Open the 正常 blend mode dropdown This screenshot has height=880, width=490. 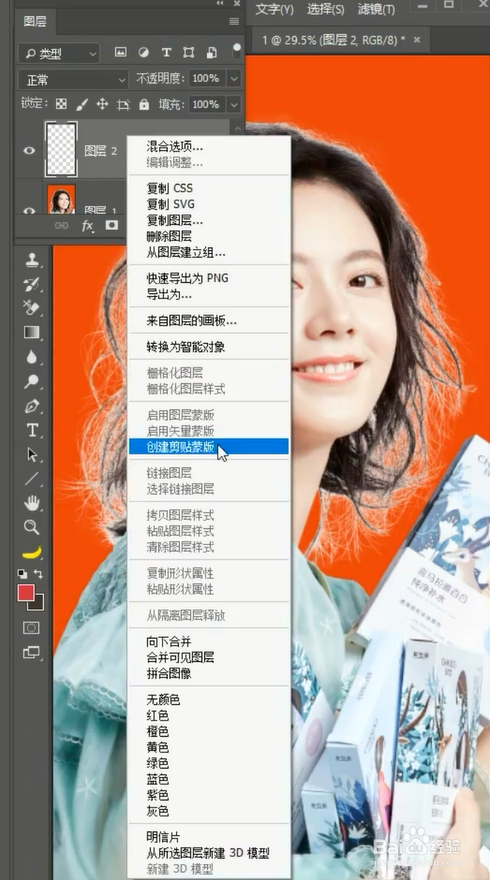tap(73, 80)
